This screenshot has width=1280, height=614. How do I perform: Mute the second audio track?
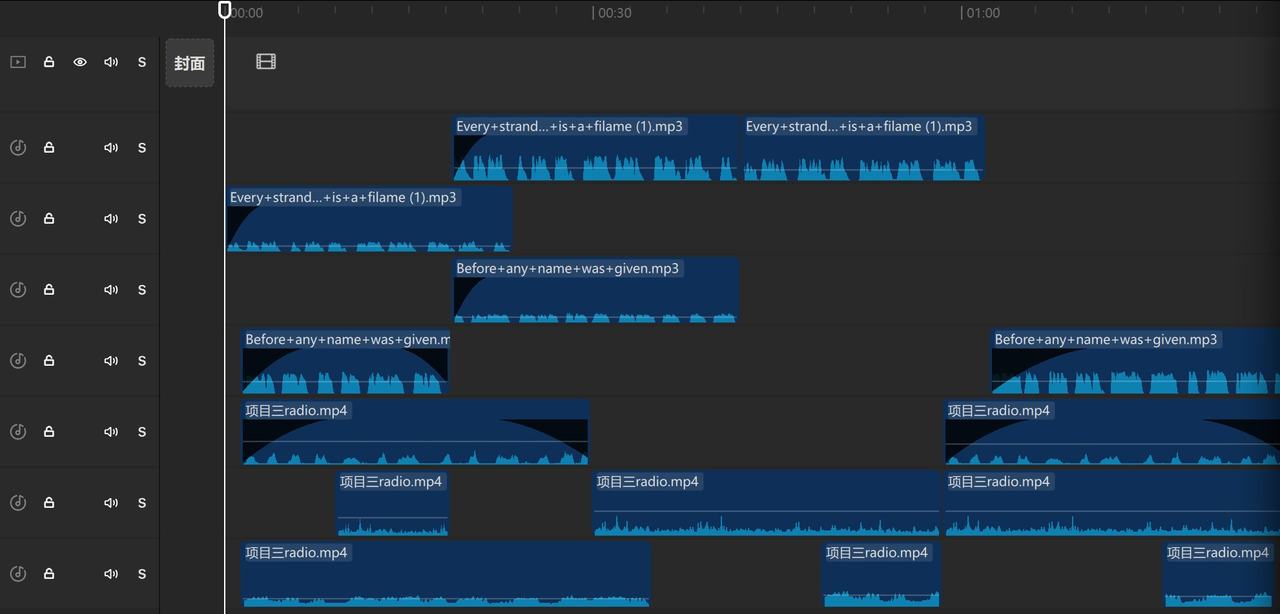point(111,218)
